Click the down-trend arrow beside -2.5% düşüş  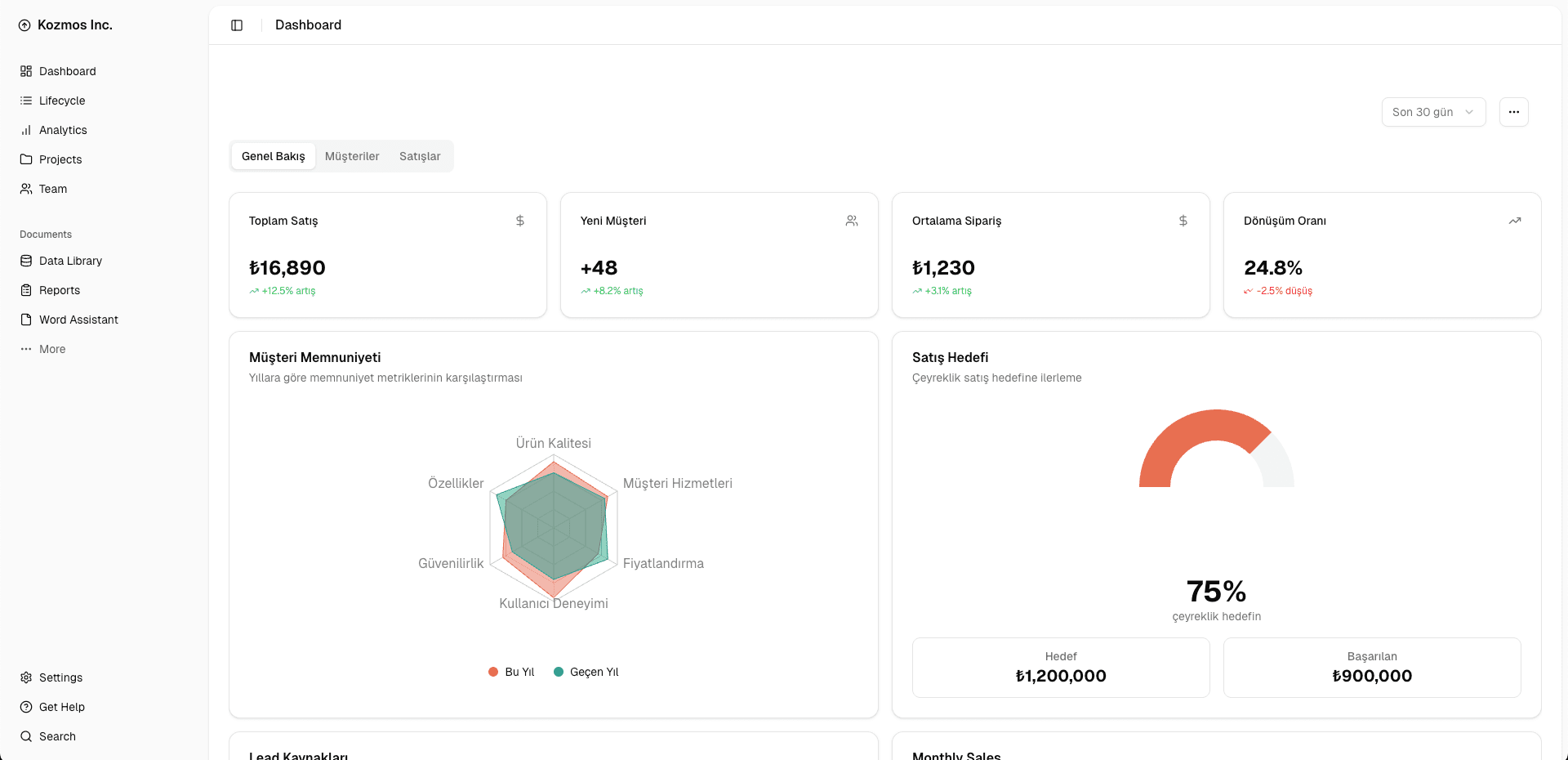[x=1249, y=291]
